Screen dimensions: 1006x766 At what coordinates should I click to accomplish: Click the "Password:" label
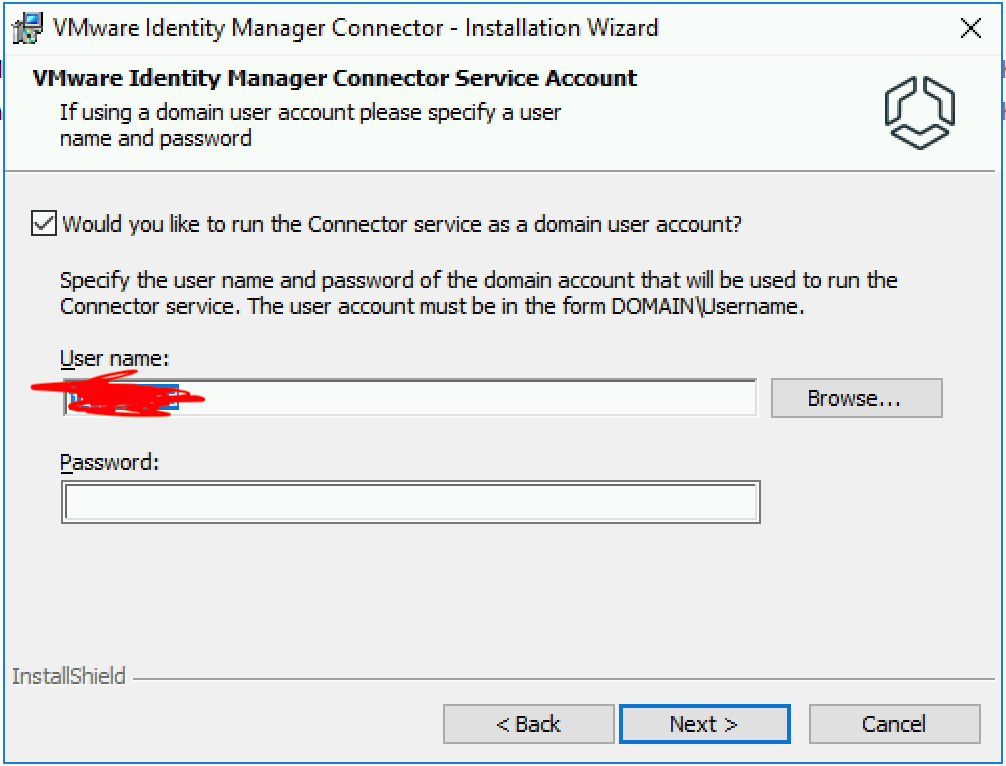[109, 462]
